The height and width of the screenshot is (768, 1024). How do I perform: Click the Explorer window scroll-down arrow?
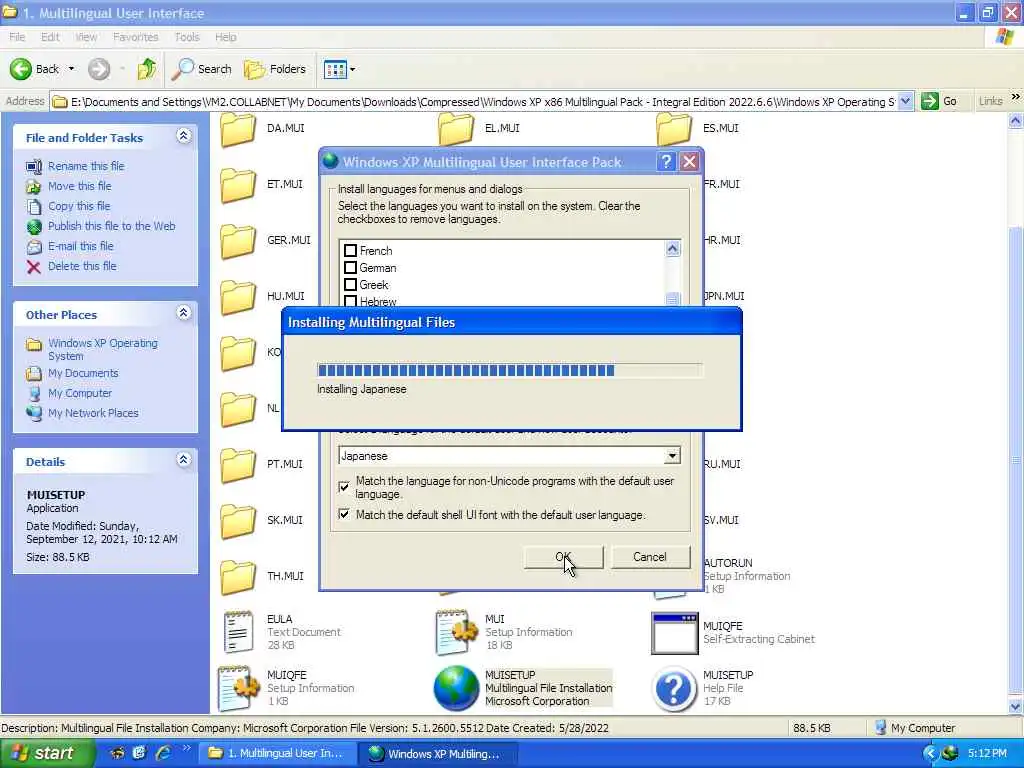(1015, 707)
